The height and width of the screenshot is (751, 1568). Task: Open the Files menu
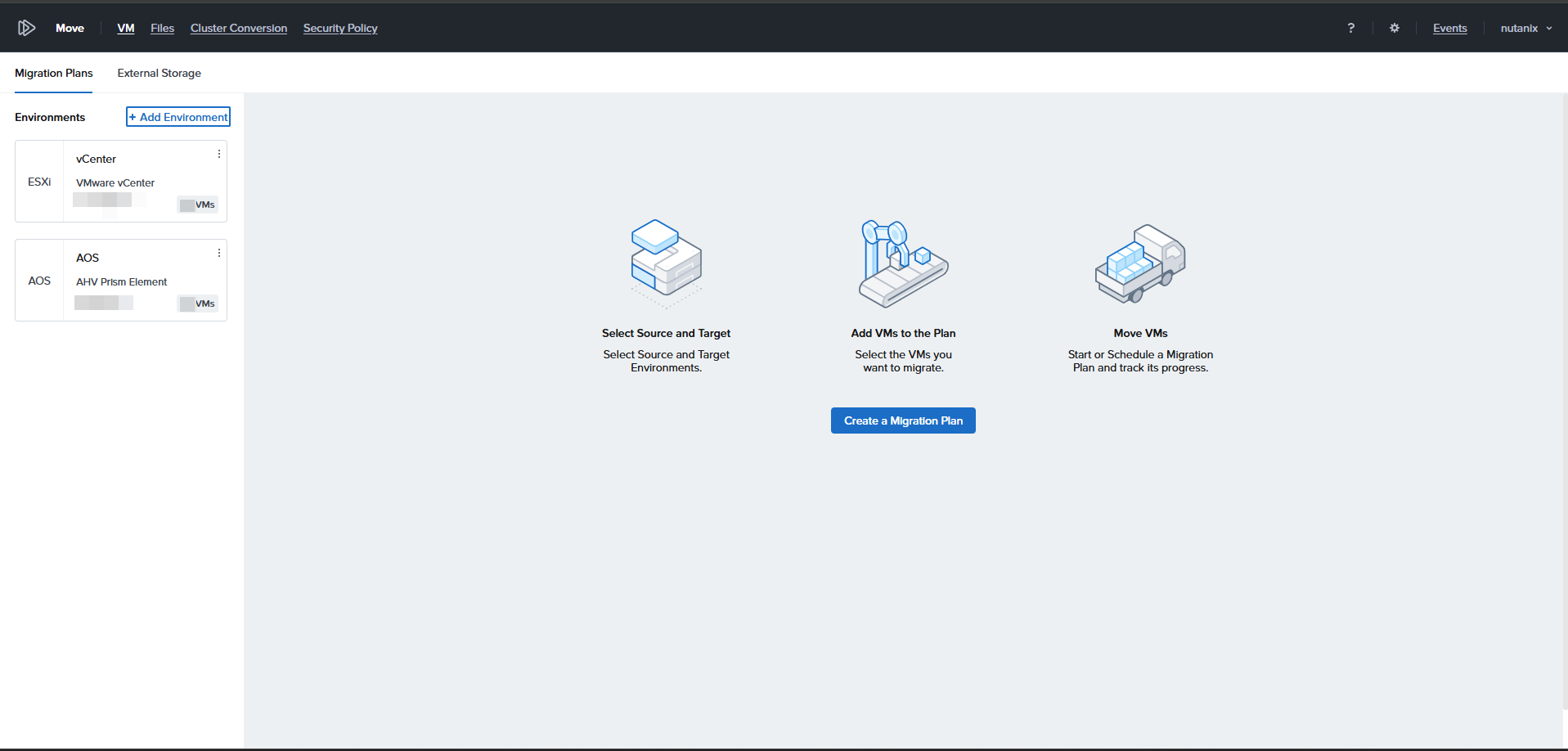coord(162,28)
